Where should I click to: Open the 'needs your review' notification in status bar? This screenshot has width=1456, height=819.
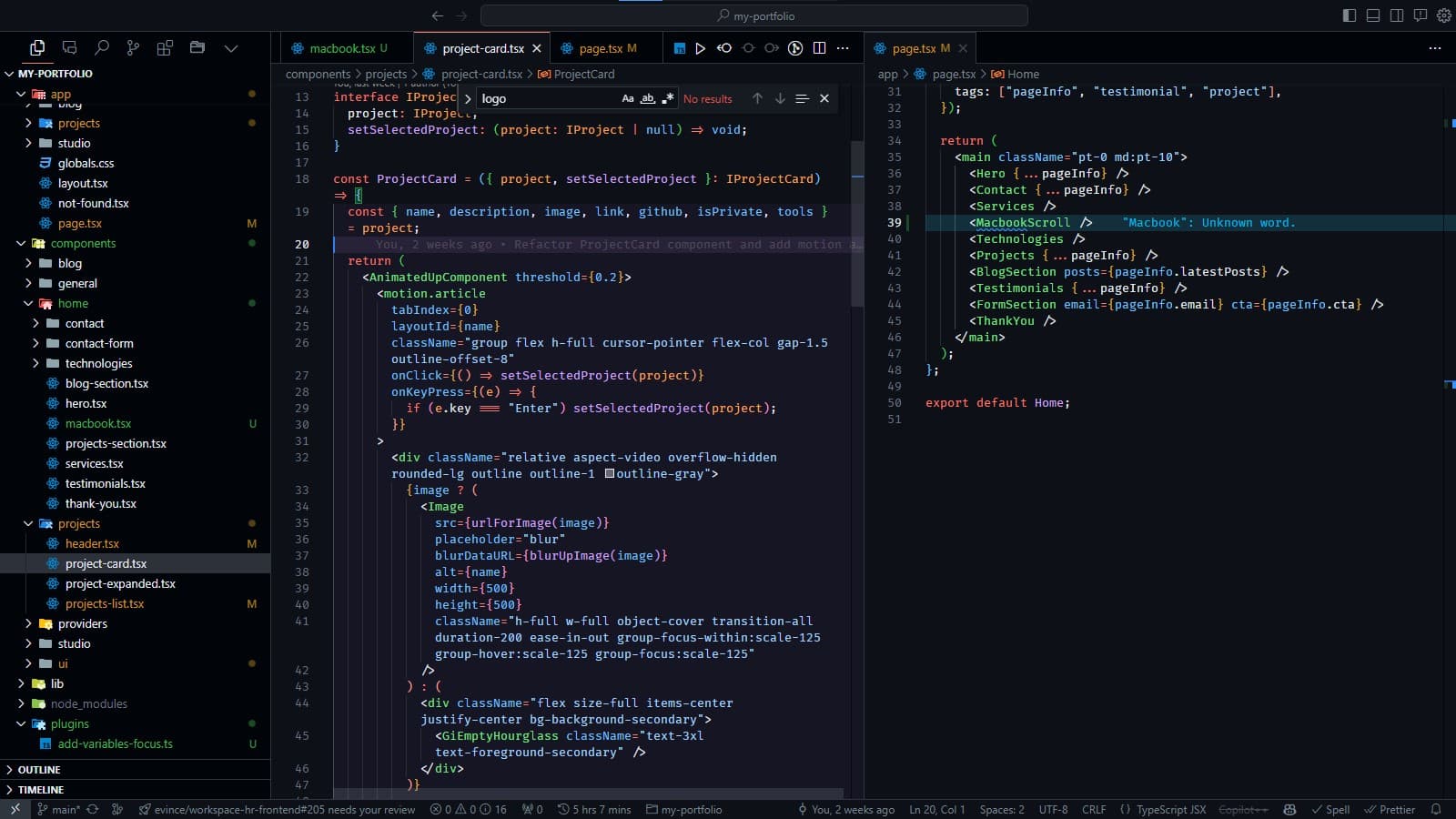278,809
